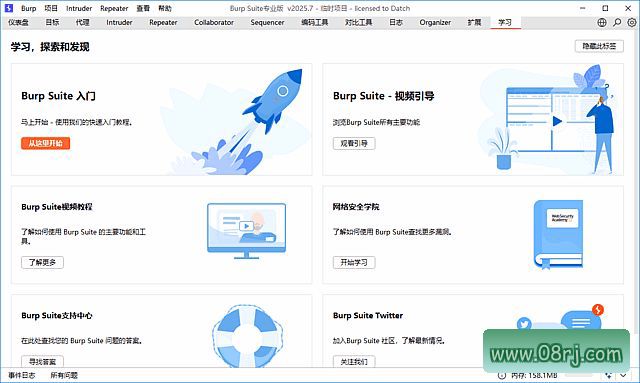
Task: Open the Burp menu
Action: coord(29,8)
